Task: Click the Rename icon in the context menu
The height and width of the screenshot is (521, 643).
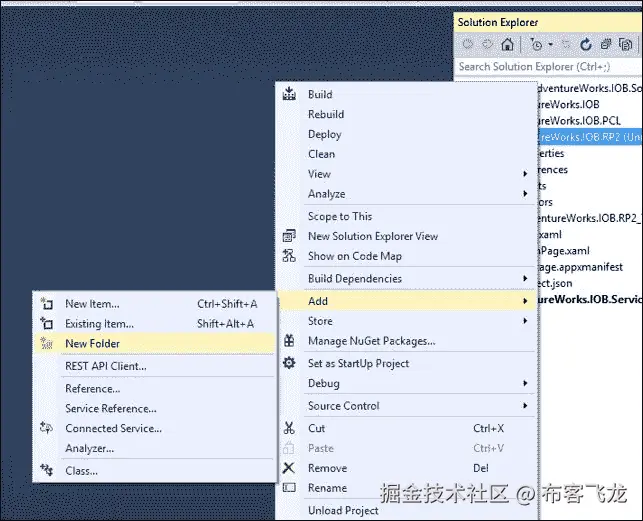Action: (289, 487)
